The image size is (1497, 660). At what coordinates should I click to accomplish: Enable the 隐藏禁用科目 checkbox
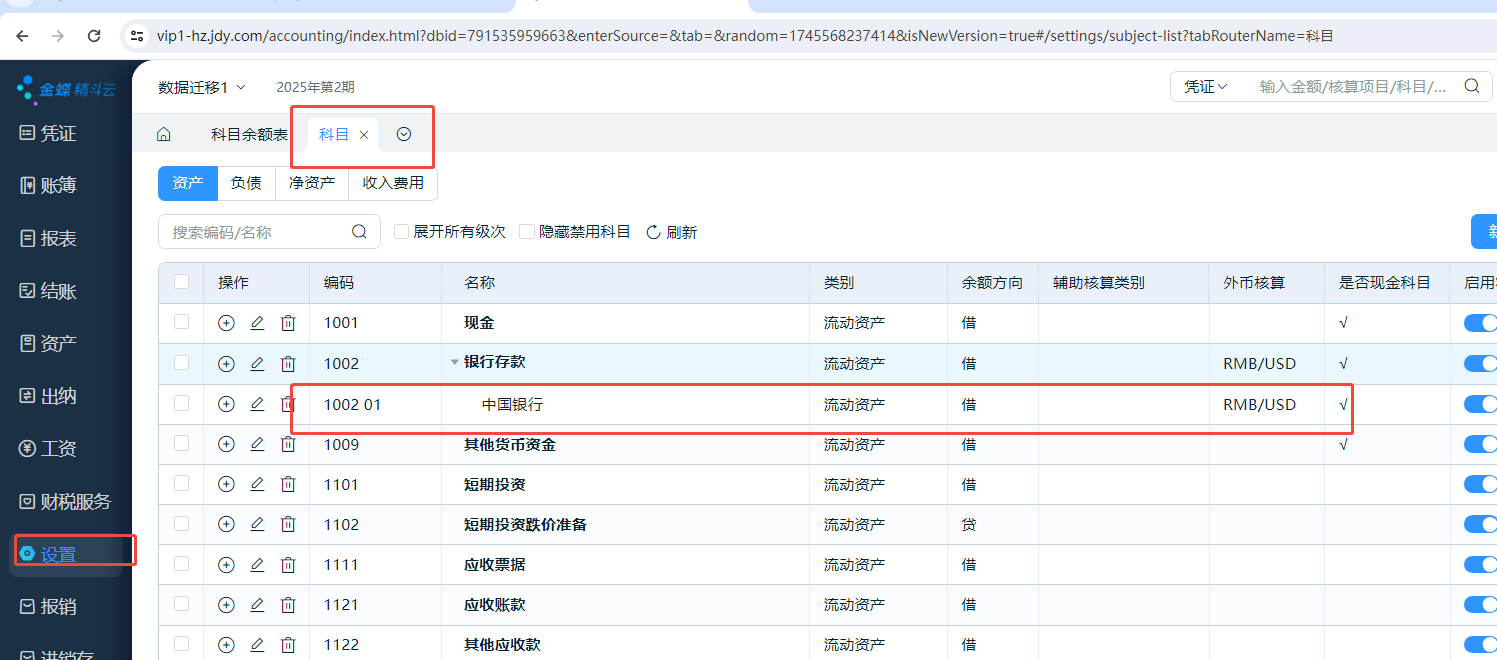[x=527, y=232]
